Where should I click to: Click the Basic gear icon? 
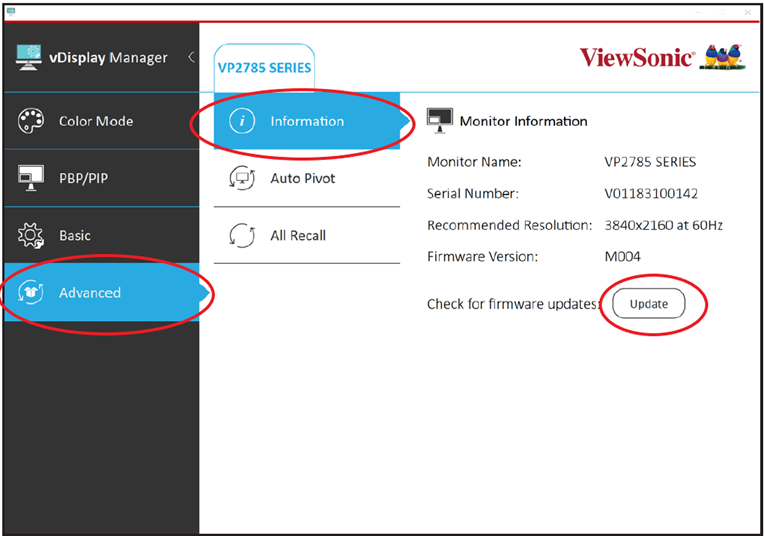[31, 235]
